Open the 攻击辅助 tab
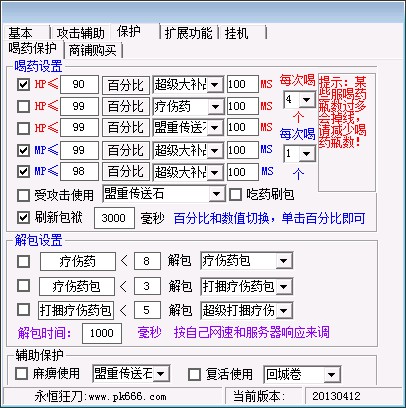This screenshot has width=406, height=408. (x=80, y=33)
